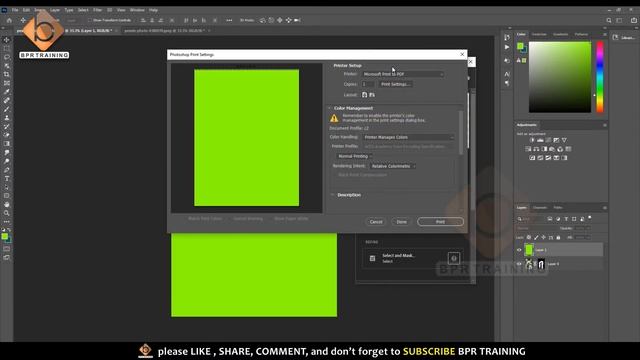Select the Rectangular Marquee tool
The image size is (640, 360).
(x=7, y=48)
